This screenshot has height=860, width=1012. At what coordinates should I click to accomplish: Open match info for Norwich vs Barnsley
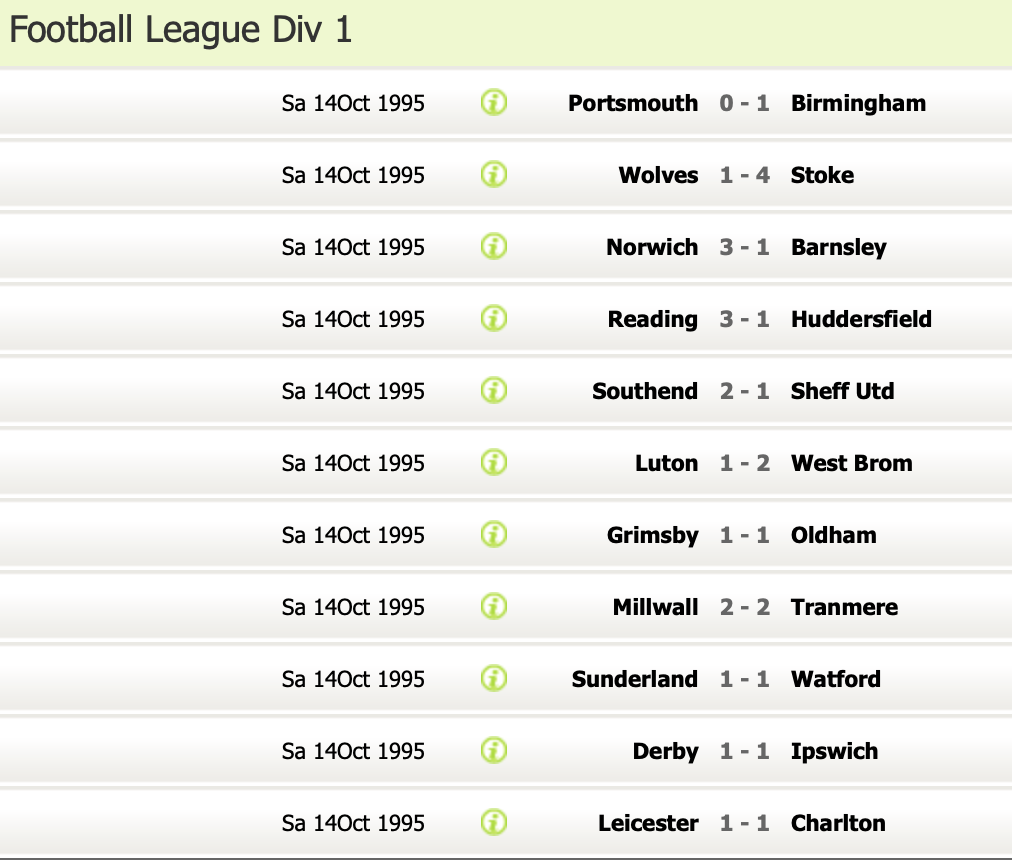[x=494, y=246]
